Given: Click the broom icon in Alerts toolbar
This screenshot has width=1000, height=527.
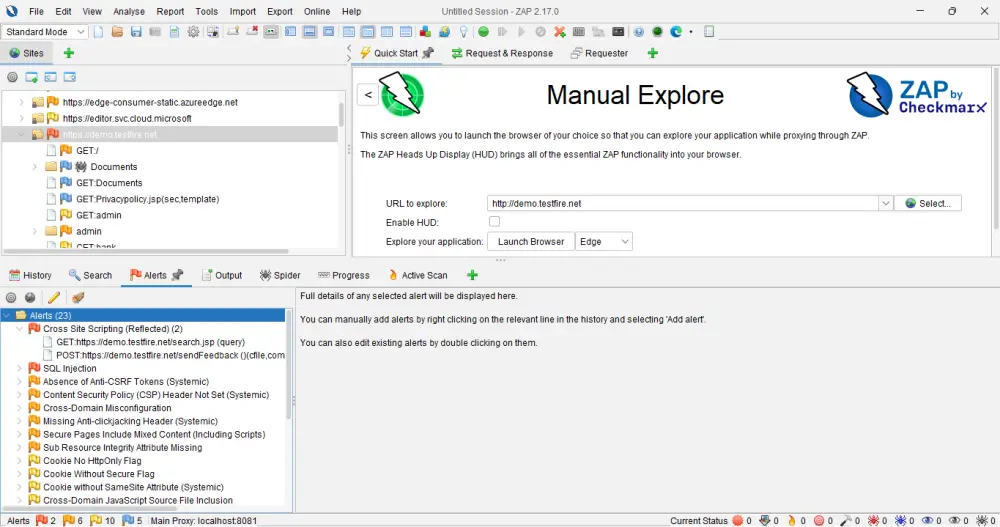Looking at the screenshot, I should pos(78,297).
